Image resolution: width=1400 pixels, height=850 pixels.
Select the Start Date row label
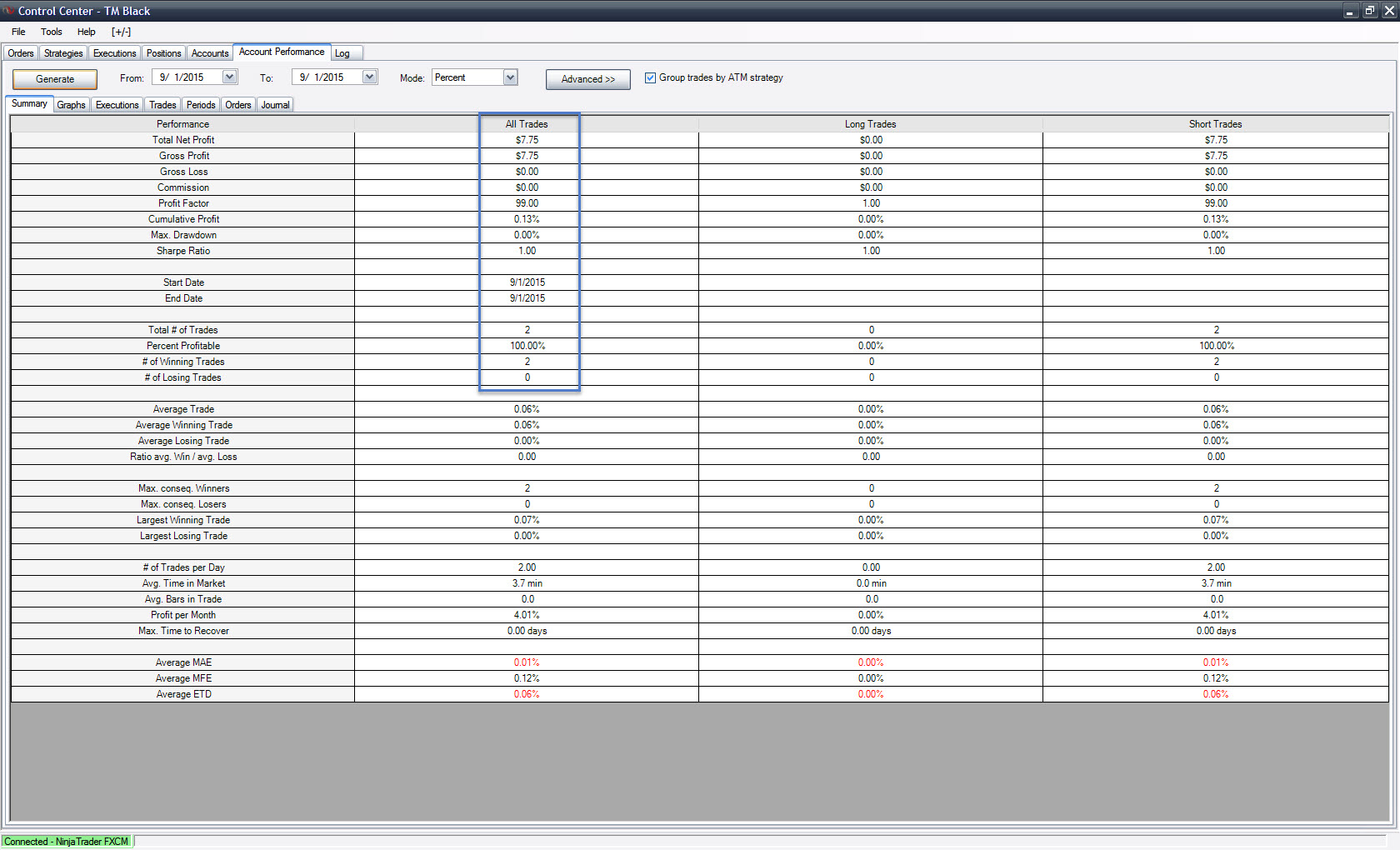tap(184, 282)
